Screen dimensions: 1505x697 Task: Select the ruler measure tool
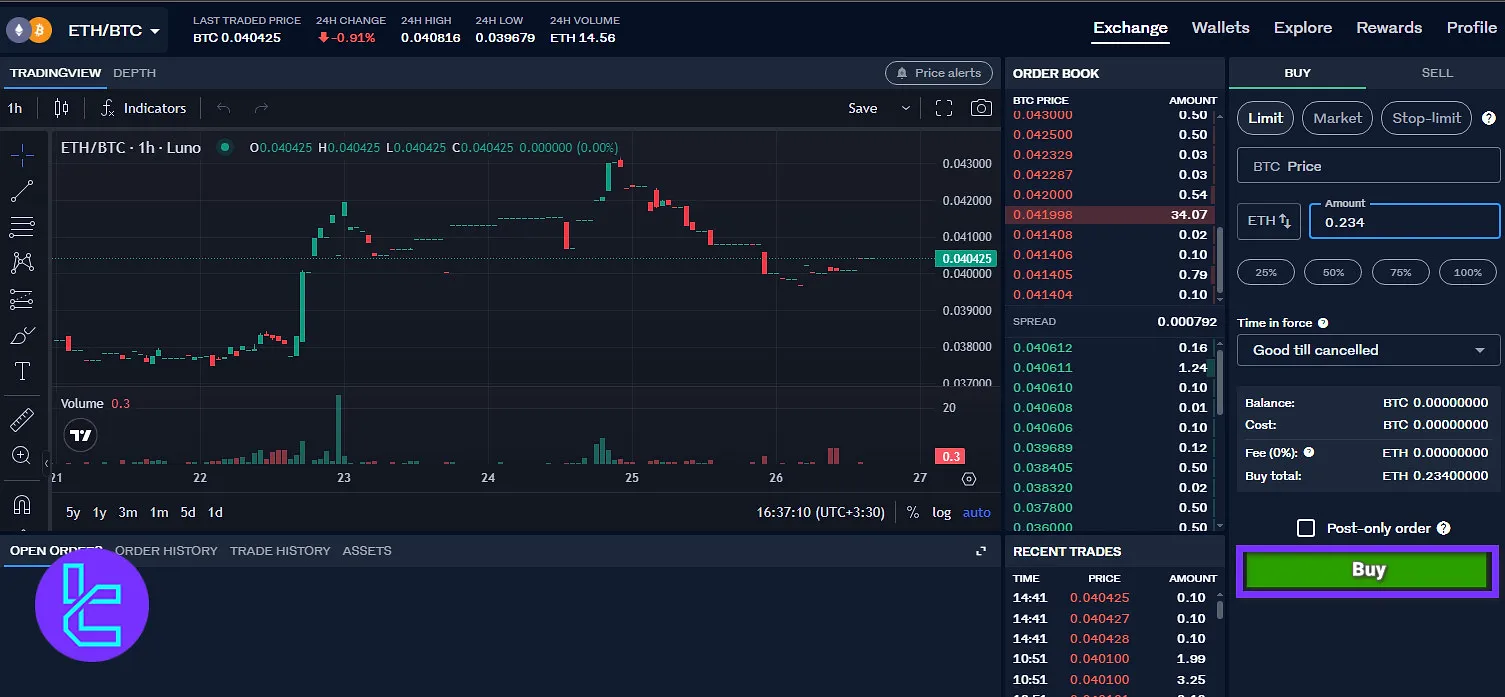tap(22, 419)
